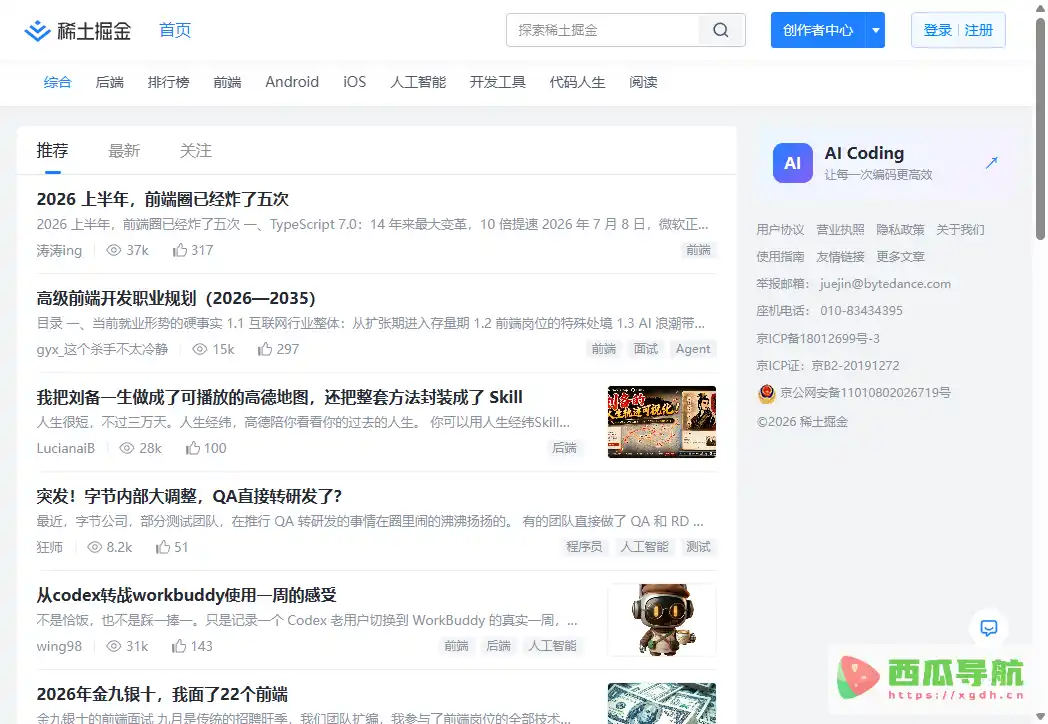Click the views eye icon showing 15k
This screenshot has height=724, width=1048.
coord(200,349)
